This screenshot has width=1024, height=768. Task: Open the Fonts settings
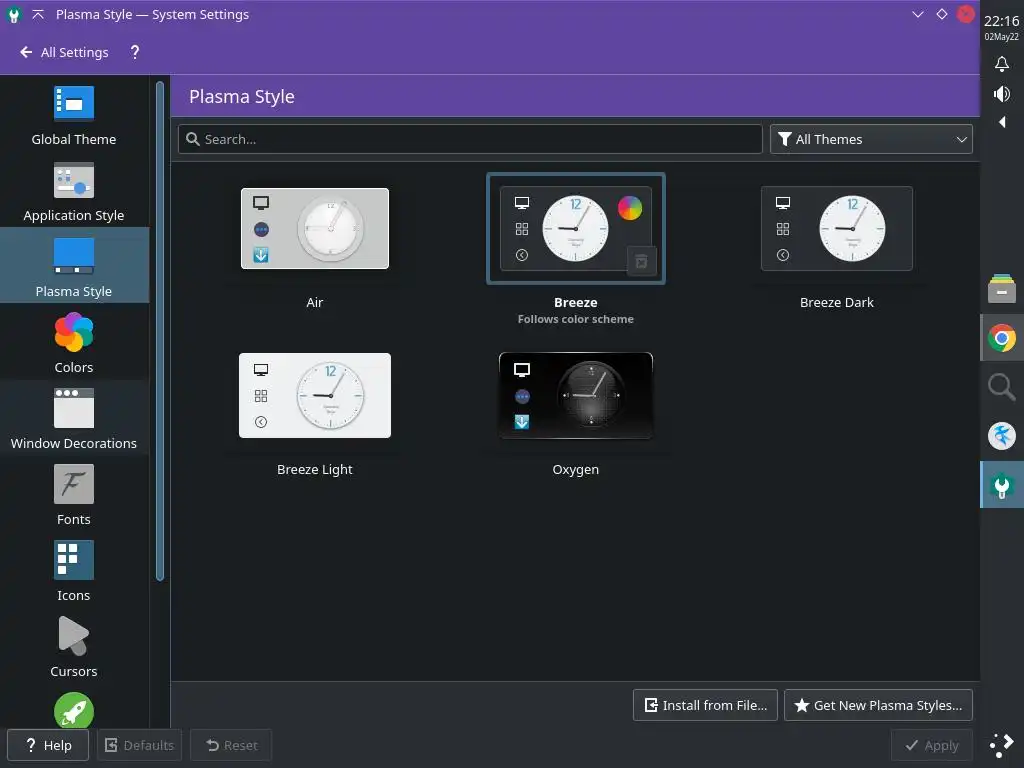tap(74, 494)
